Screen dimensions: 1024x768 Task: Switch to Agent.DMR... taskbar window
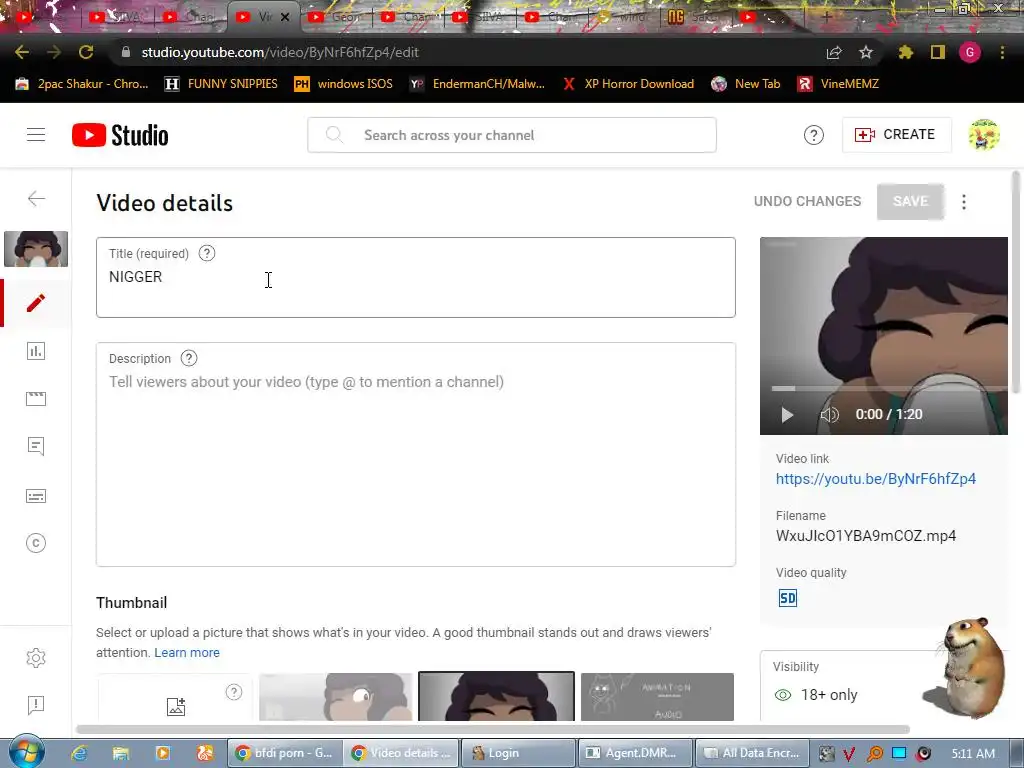coord(635,753)
